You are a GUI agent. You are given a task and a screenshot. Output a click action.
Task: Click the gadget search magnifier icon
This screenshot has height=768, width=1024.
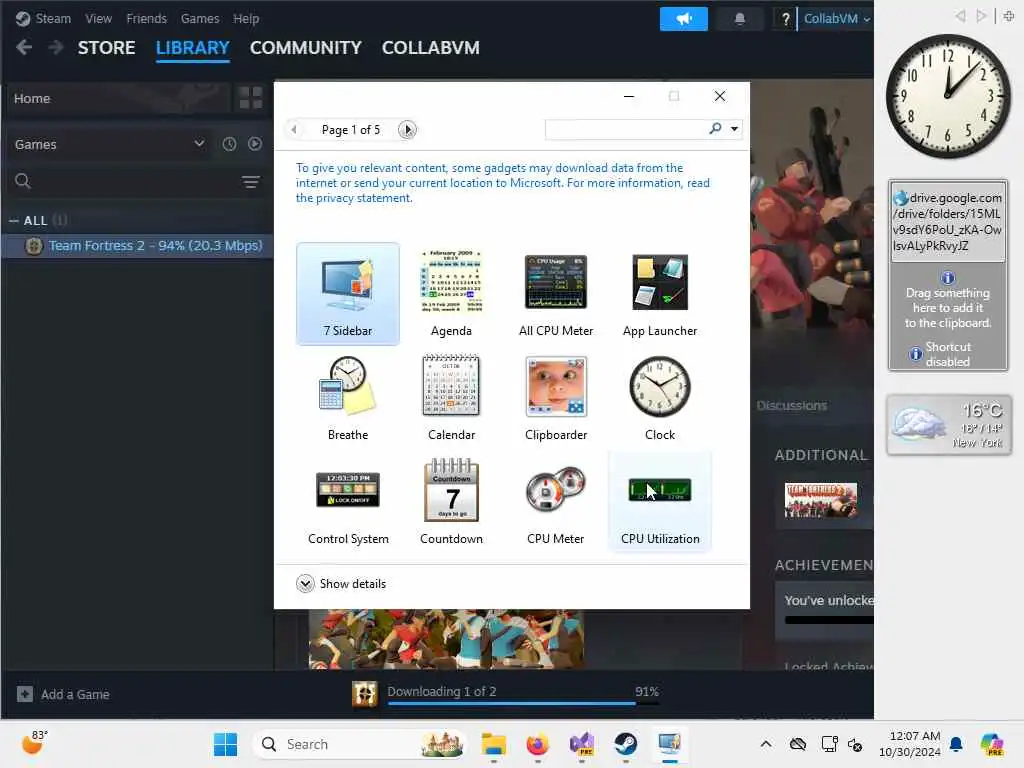pos(715,129)
